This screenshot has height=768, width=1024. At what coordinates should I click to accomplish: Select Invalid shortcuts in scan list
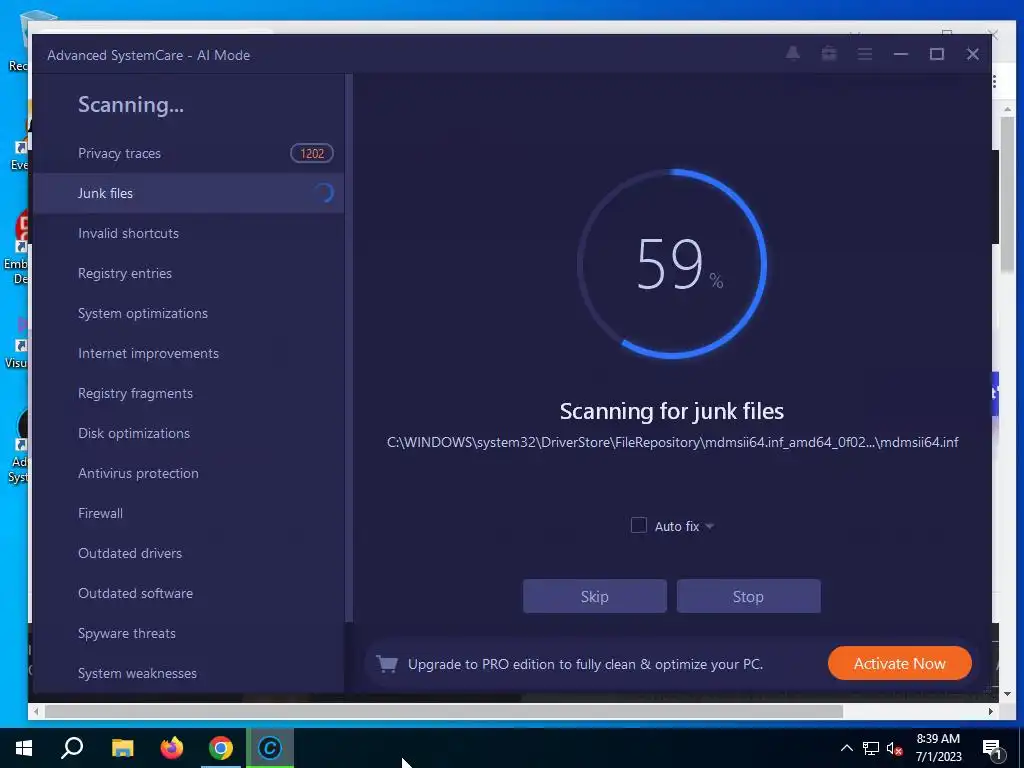[188, 233]
